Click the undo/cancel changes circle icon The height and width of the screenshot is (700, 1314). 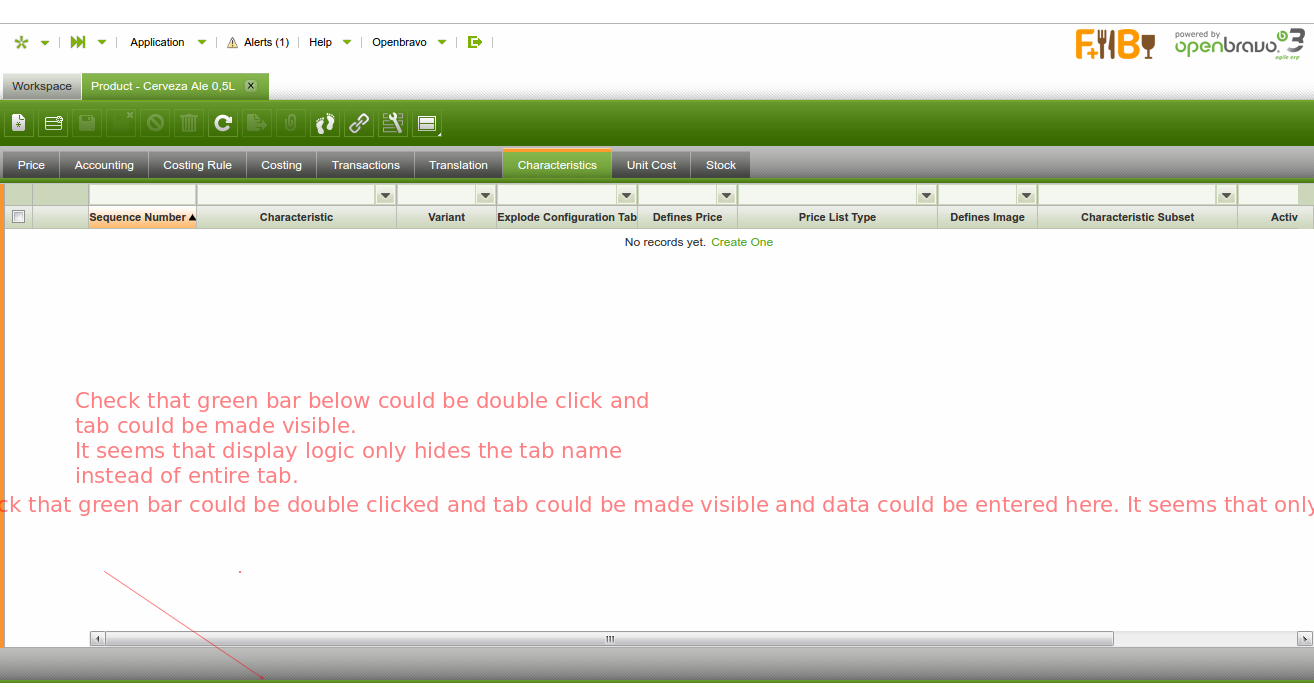(155, 123)
